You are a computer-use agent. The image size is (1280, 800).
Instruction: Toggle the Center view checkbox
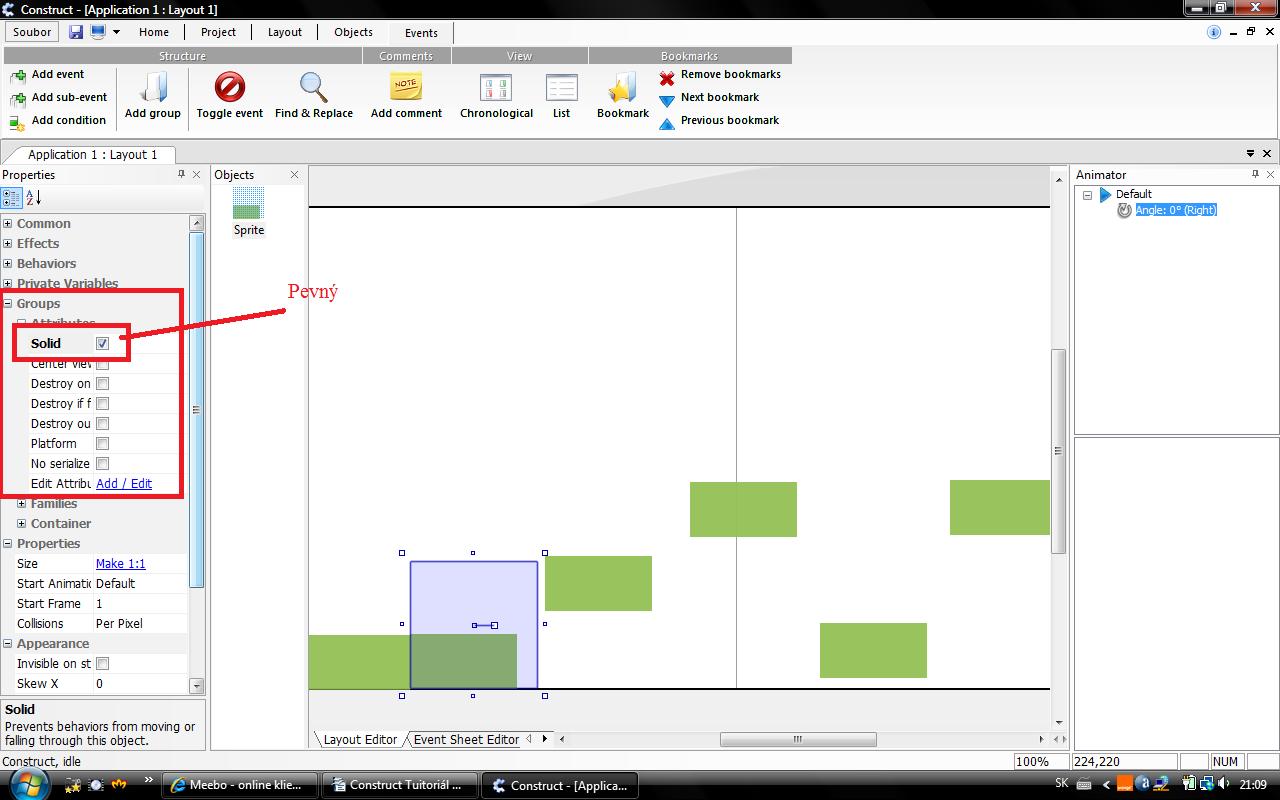click(x=102, y=364)
